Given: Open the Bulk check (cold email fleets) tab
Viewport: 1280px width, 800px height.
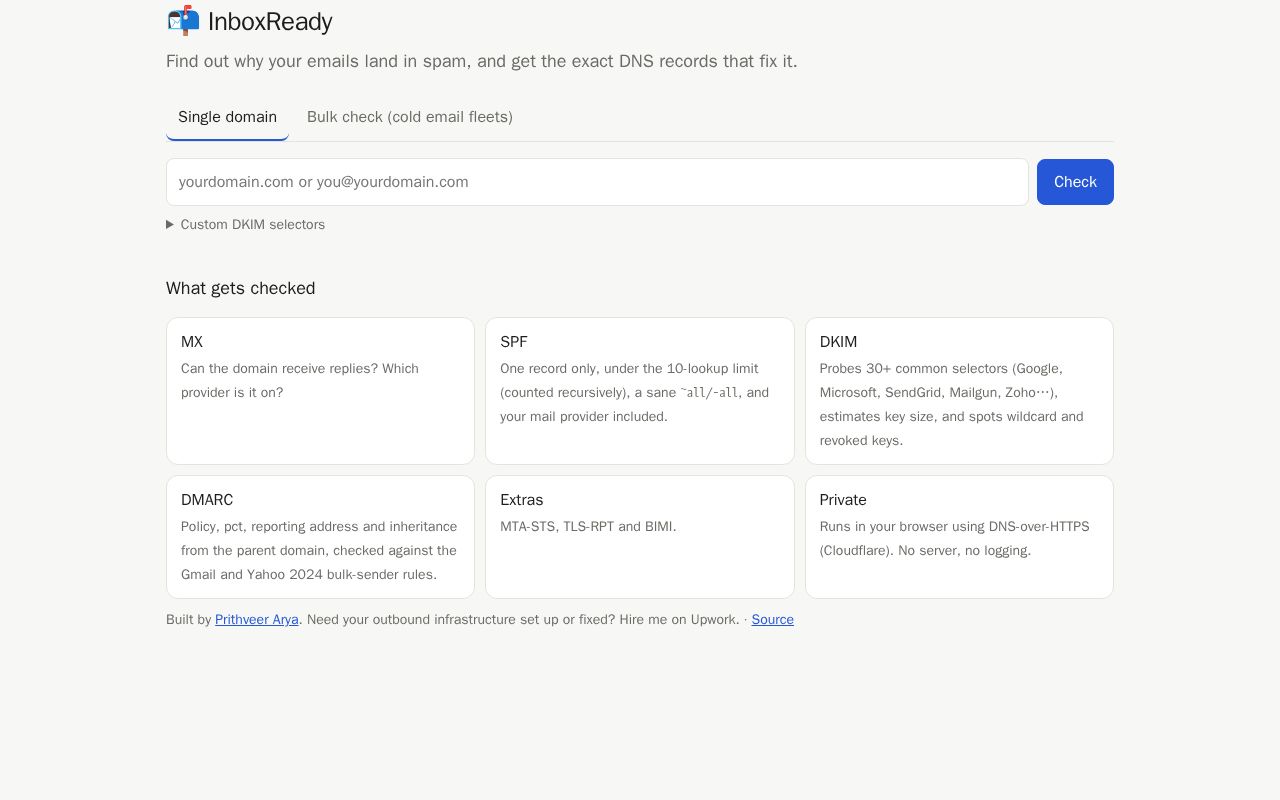Looking at the screenshot, I should click(410, 117).
